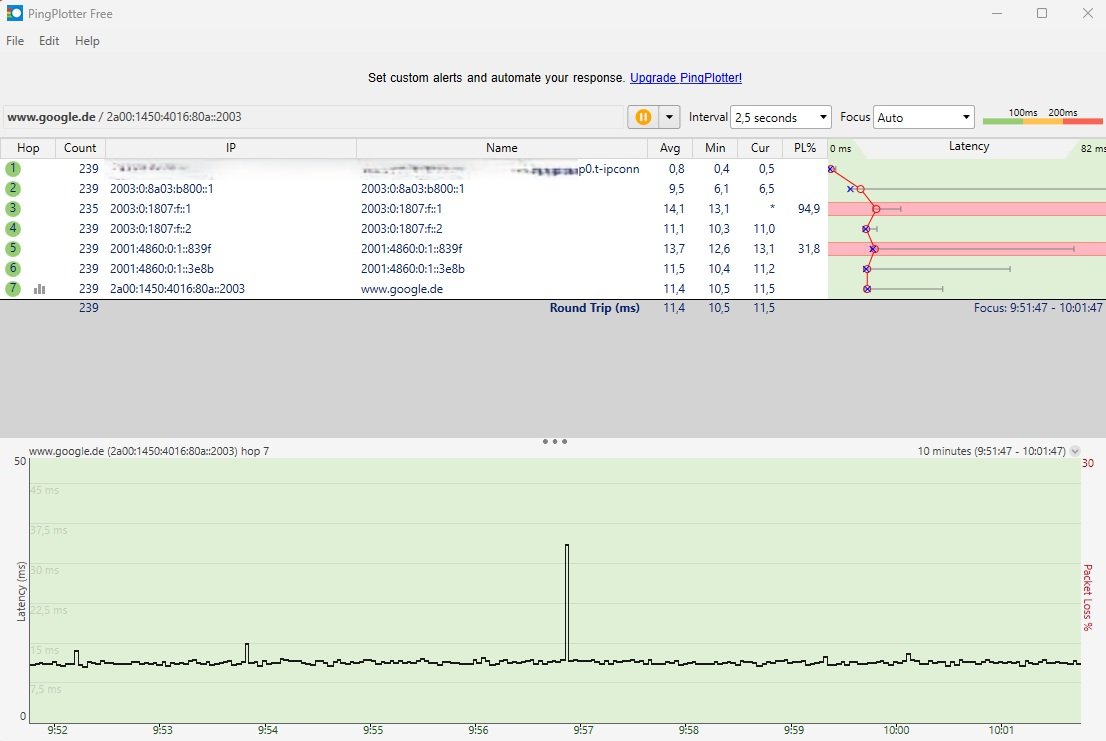Click the Round Trip (ms) summary label

point(595,308)
